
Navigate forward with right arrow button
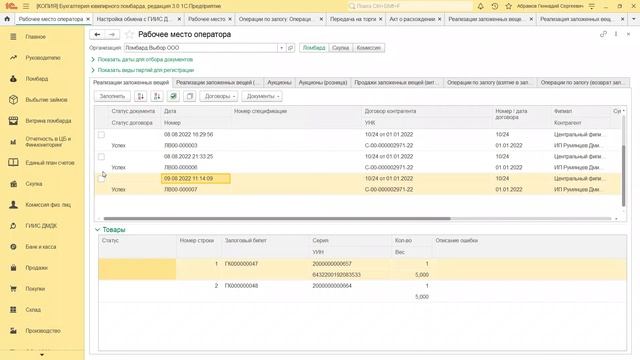(112, 35)
